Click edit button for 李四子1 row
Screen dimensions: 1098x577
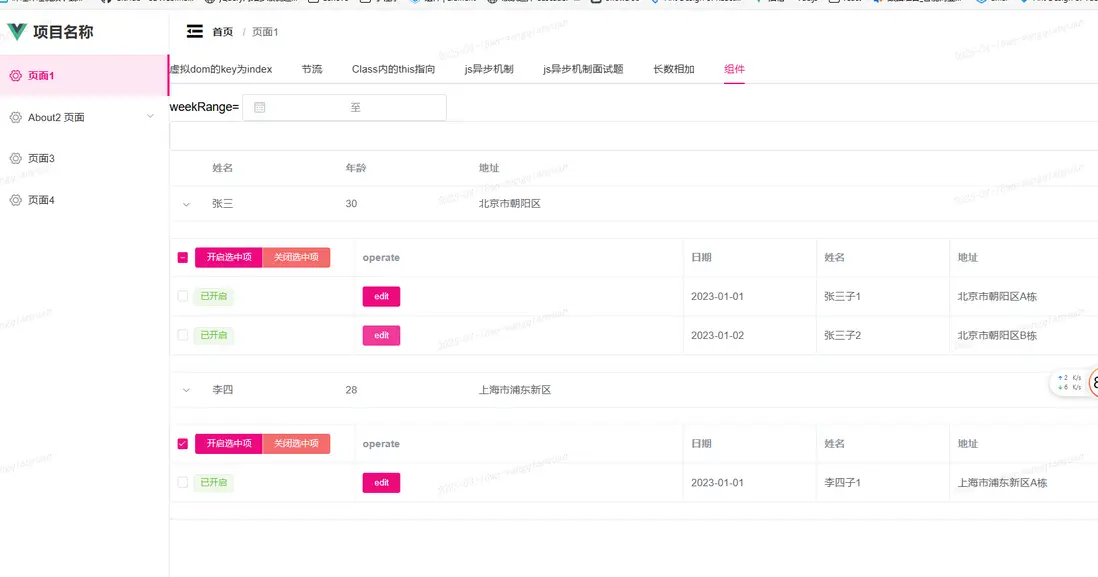381,482
